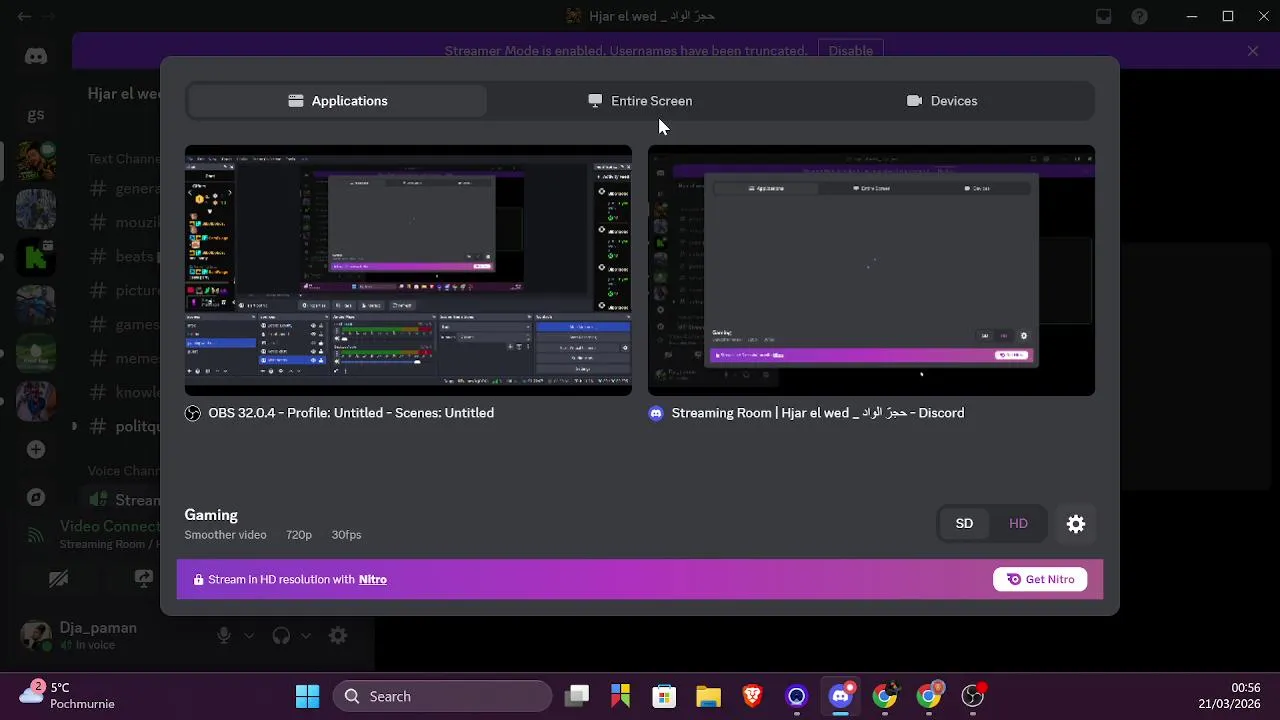
Task: Switch to the Applications tab
Action: pyautogui.click(x=337, y=101)
